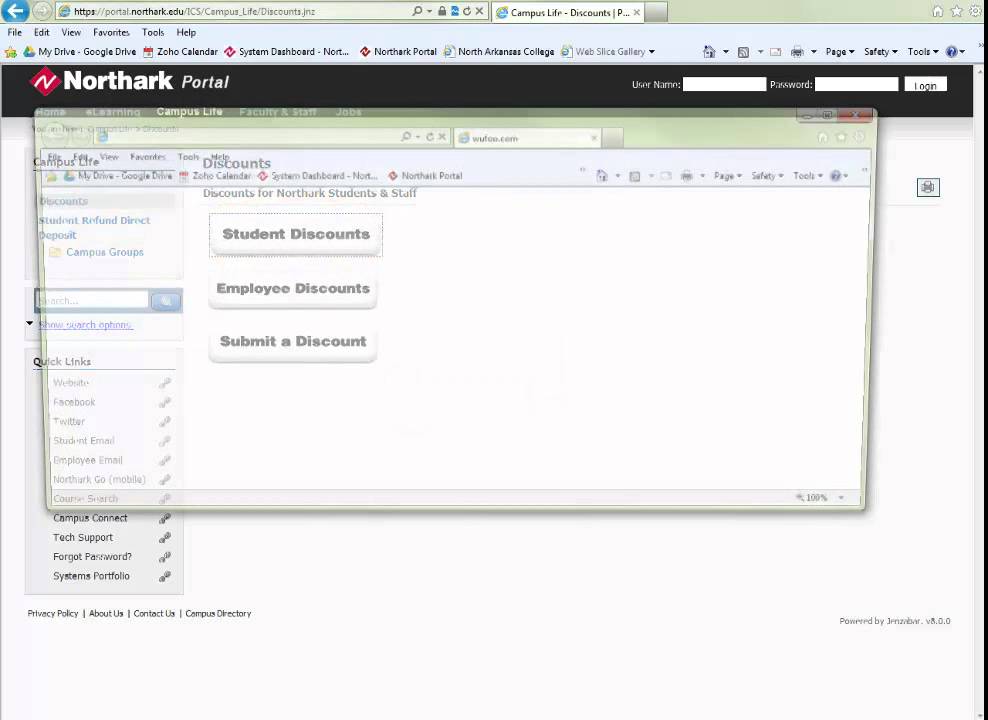Viewport: 988px width, 720px height.
Task: Expand the Tools dropdown in command bar
Action: click(923, 52)
